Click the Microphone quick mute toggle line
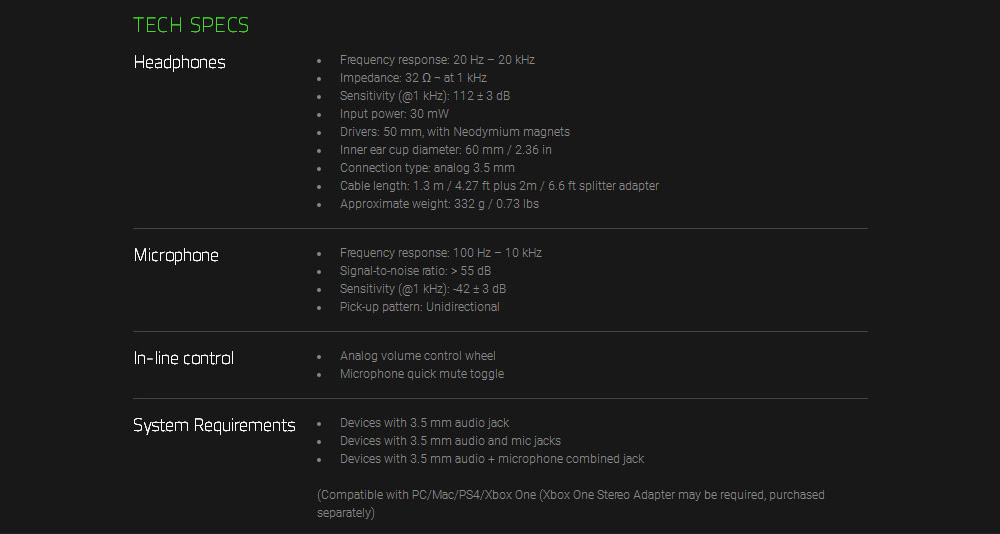Viewport: 1000px width, 534px height. (x=421, y=374)
